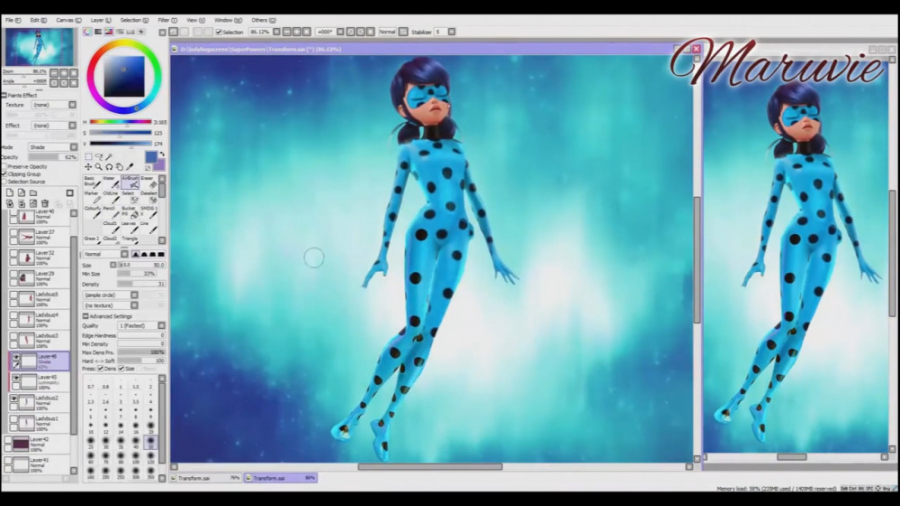900x506 pixels.
Task: Select the rectangular selection tool
Action: (88, 157)
